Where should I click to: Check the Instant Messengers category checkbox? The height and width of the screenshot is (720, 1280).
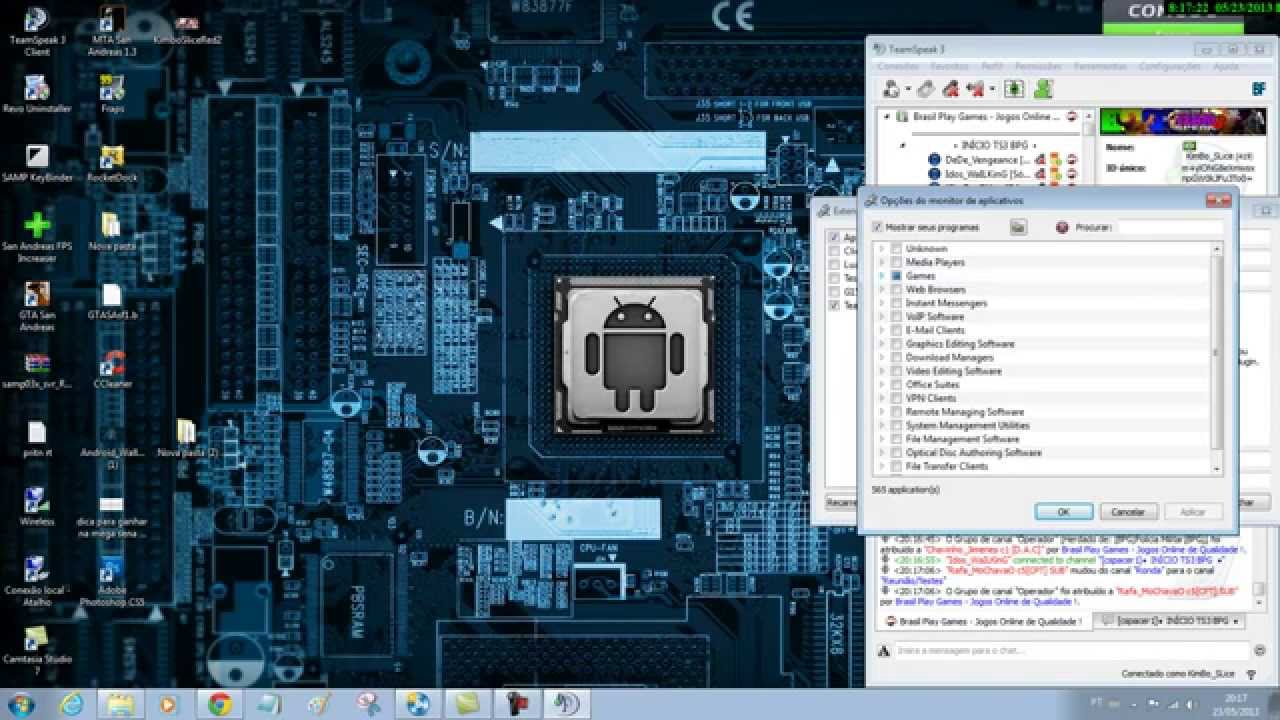(896, 302)
